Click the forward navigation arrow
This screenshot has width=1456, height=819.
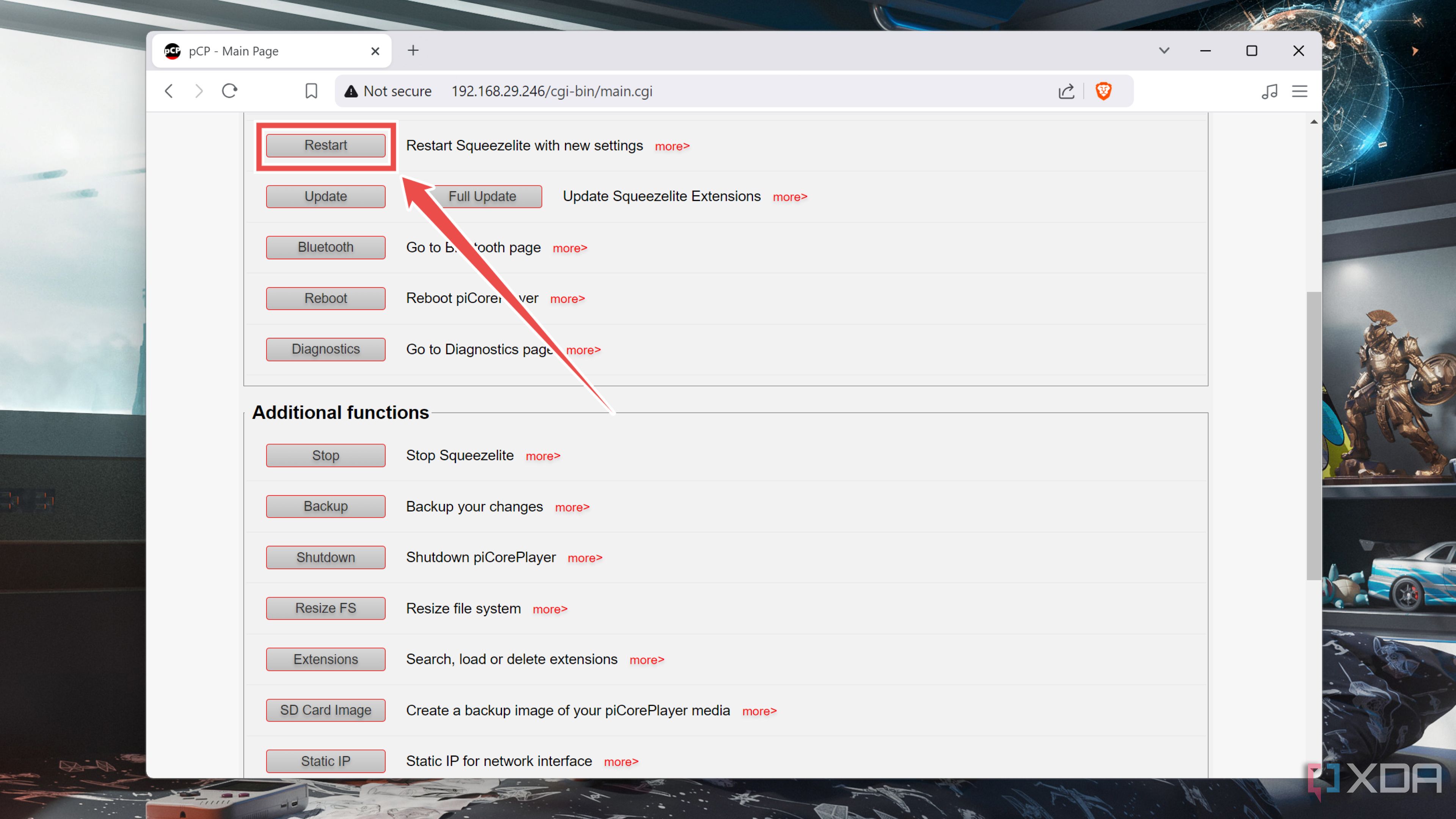[199, 91]
